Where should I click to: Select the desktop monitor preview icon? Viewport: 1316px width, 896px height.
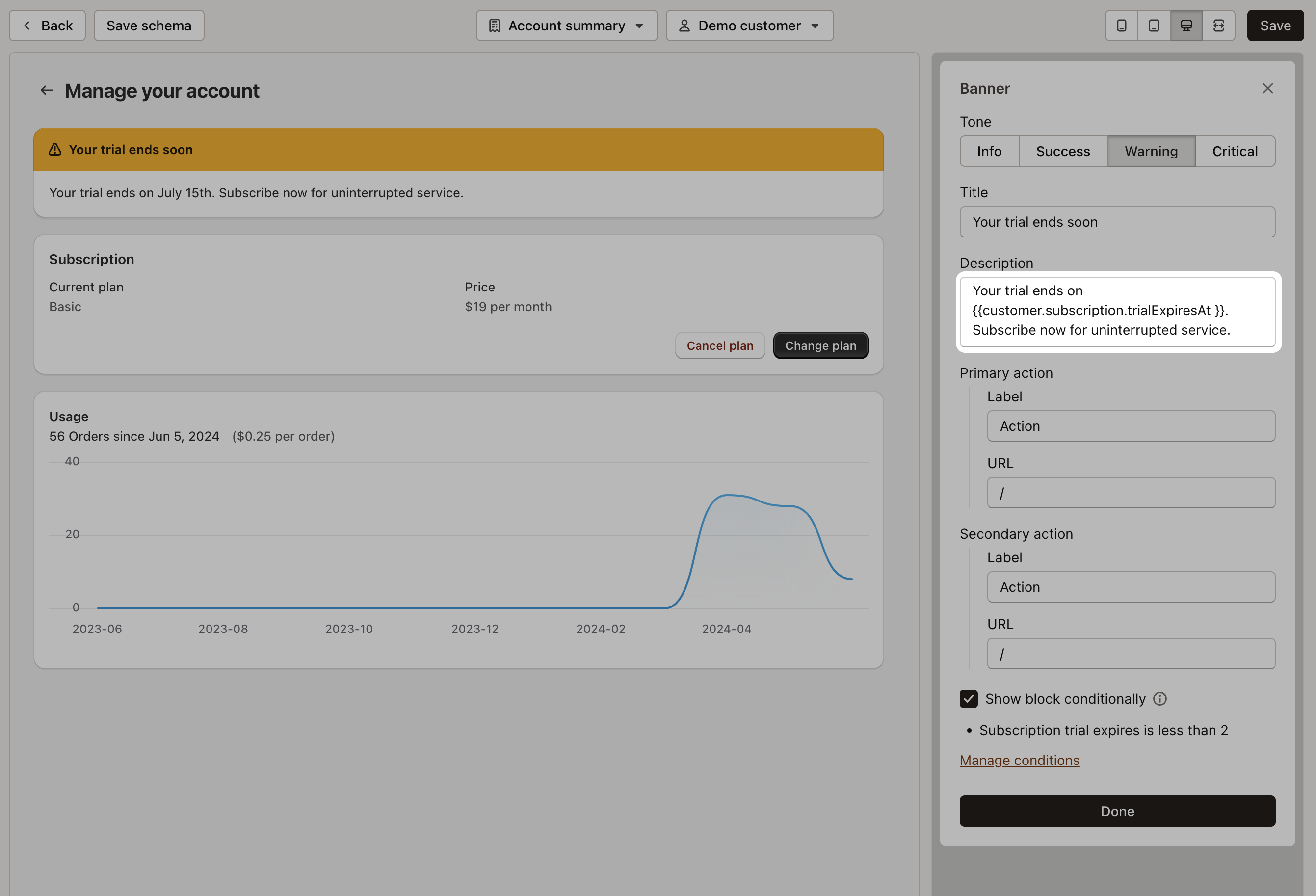point(1186,26)
